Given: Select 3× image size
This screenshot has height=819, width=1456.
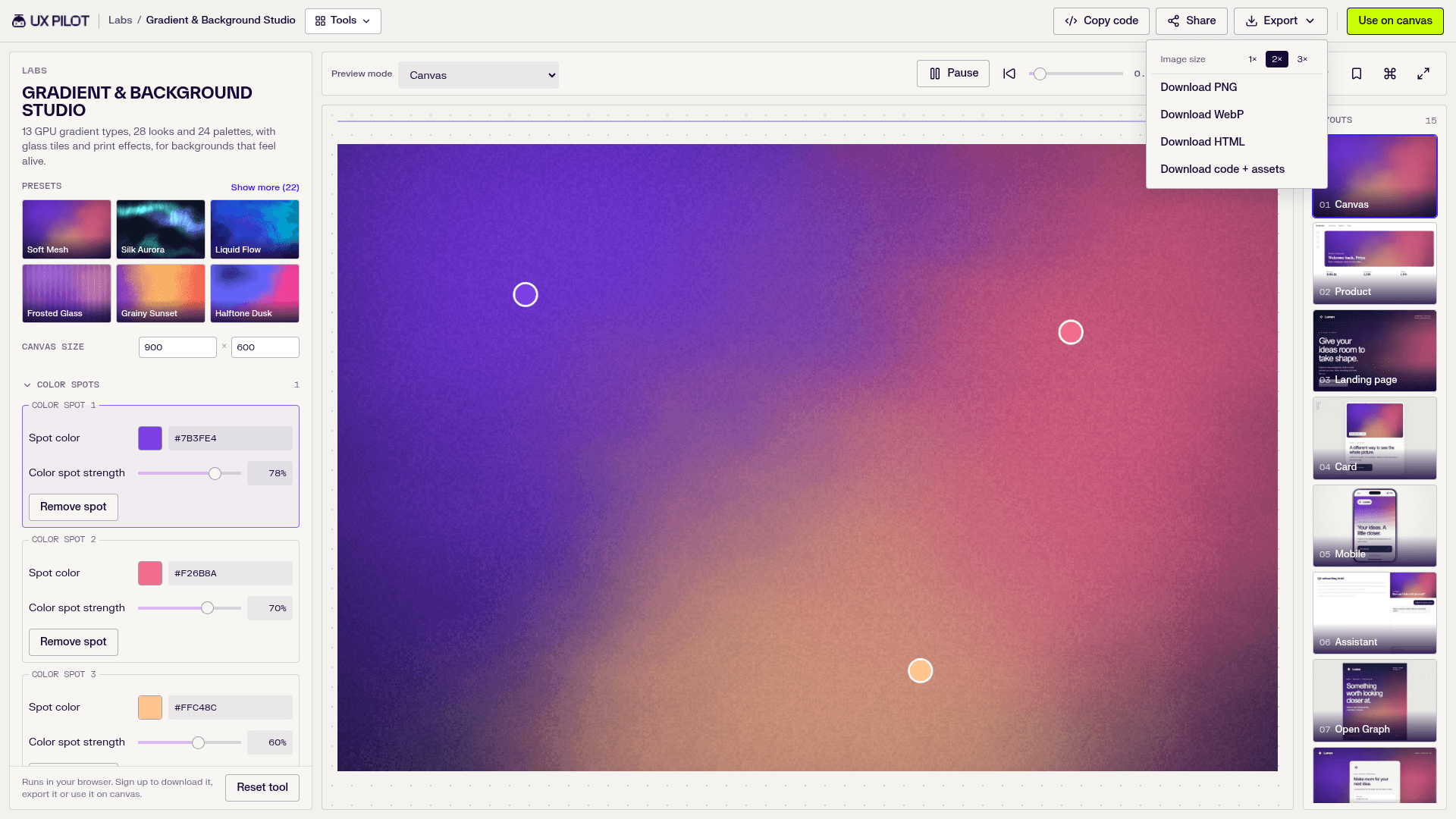Looking at the screenshot, I should 1302,59.
